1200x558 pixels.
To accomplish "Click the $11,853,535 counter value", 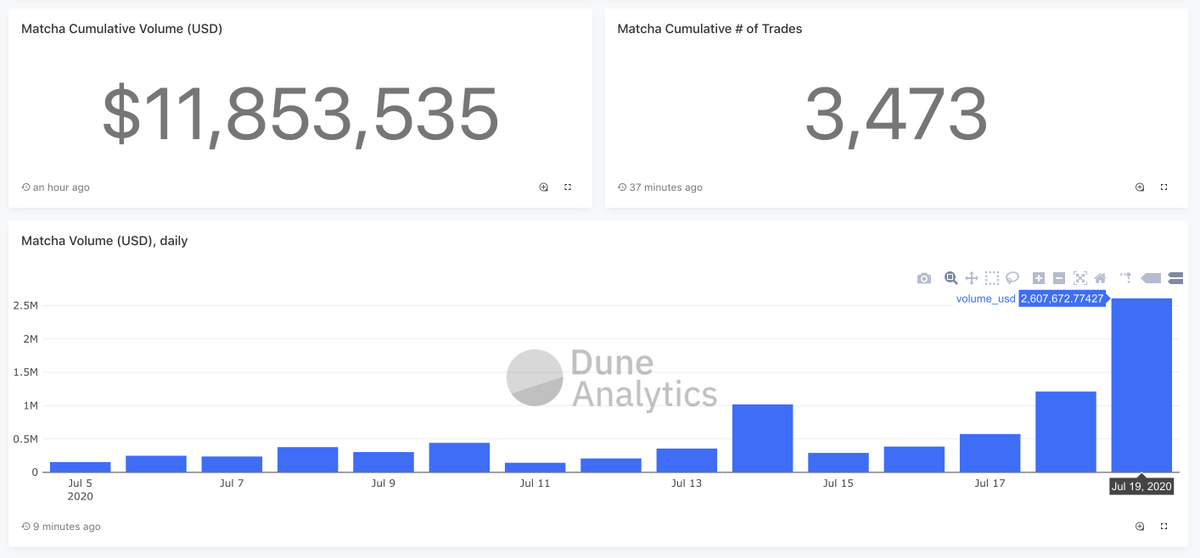I will pos(300,113).
